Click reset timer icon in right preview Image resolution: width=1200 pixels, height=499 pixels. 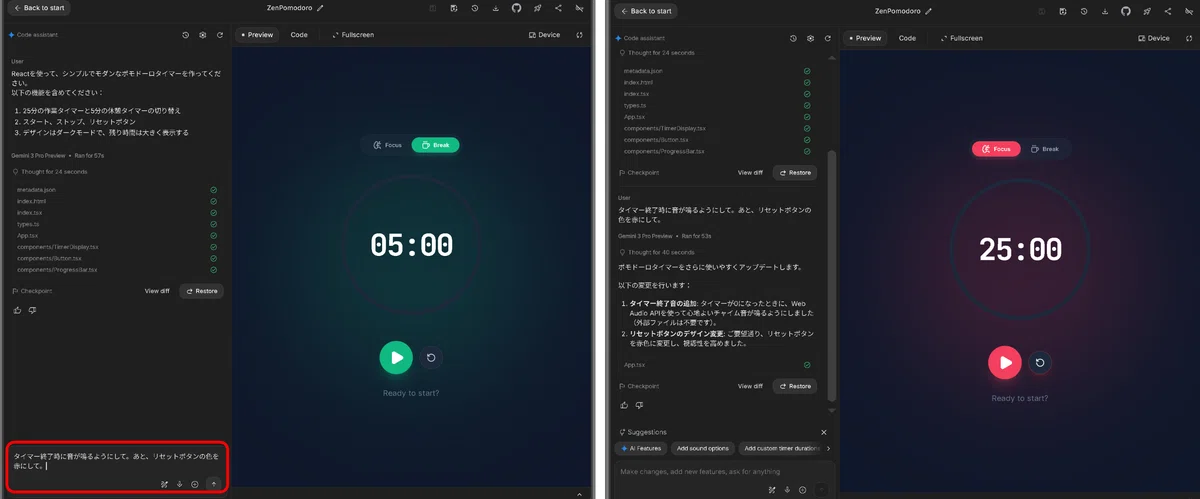click(1040, 362)
